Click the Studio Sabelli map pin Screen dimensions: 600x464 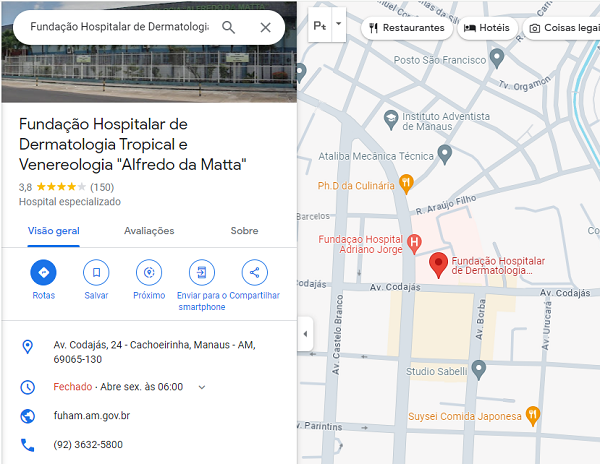(479, 370)
